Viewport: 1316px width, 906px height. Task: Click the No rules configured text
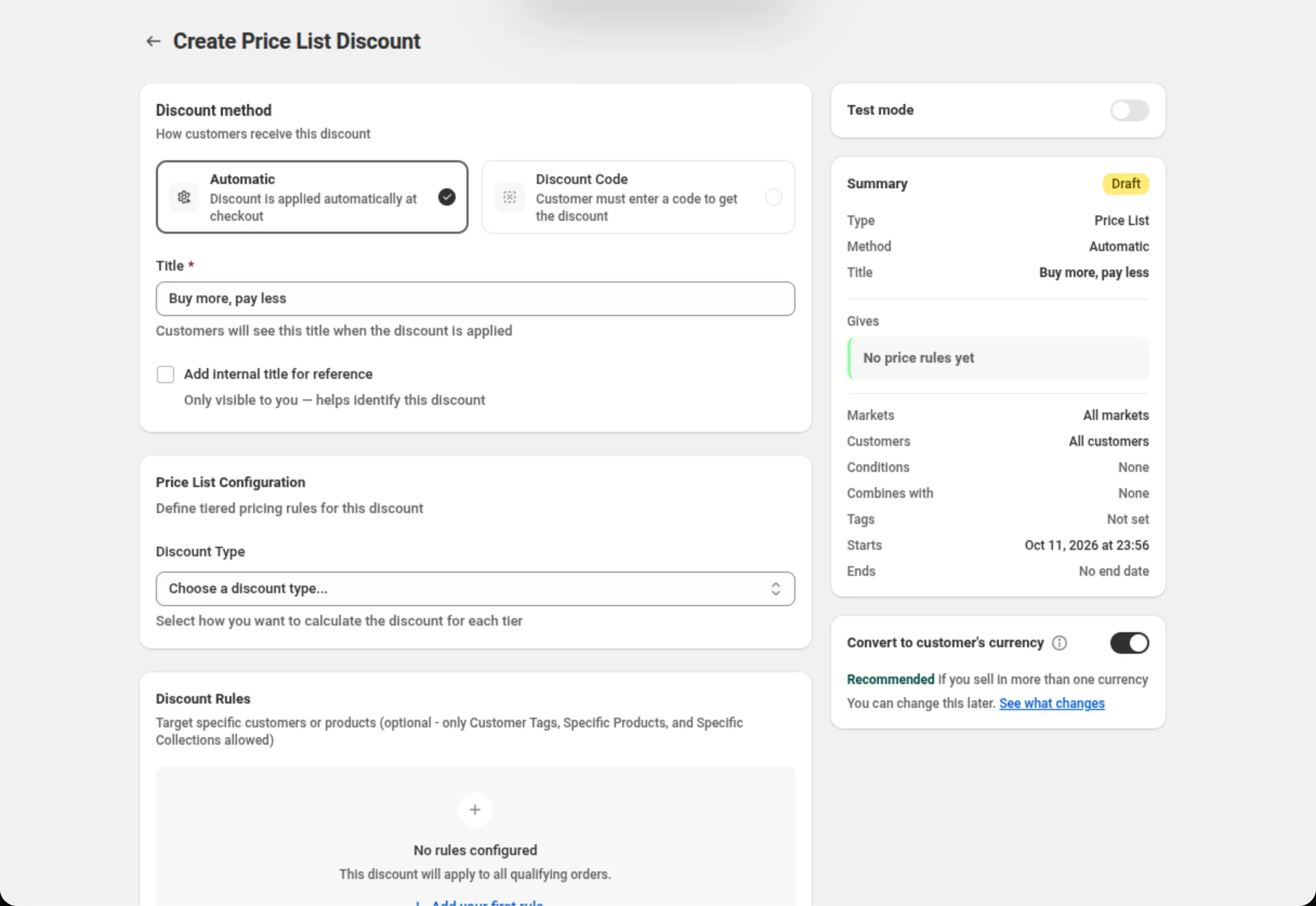[475, 850]
